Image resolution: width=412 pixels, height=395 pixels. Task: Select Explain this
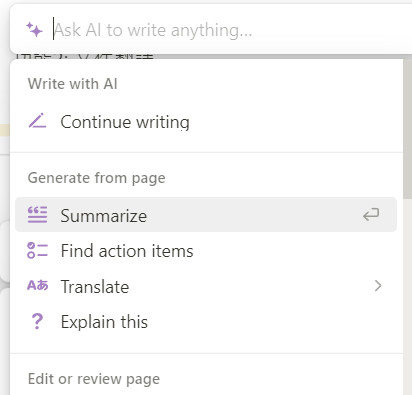click(206, 322)
